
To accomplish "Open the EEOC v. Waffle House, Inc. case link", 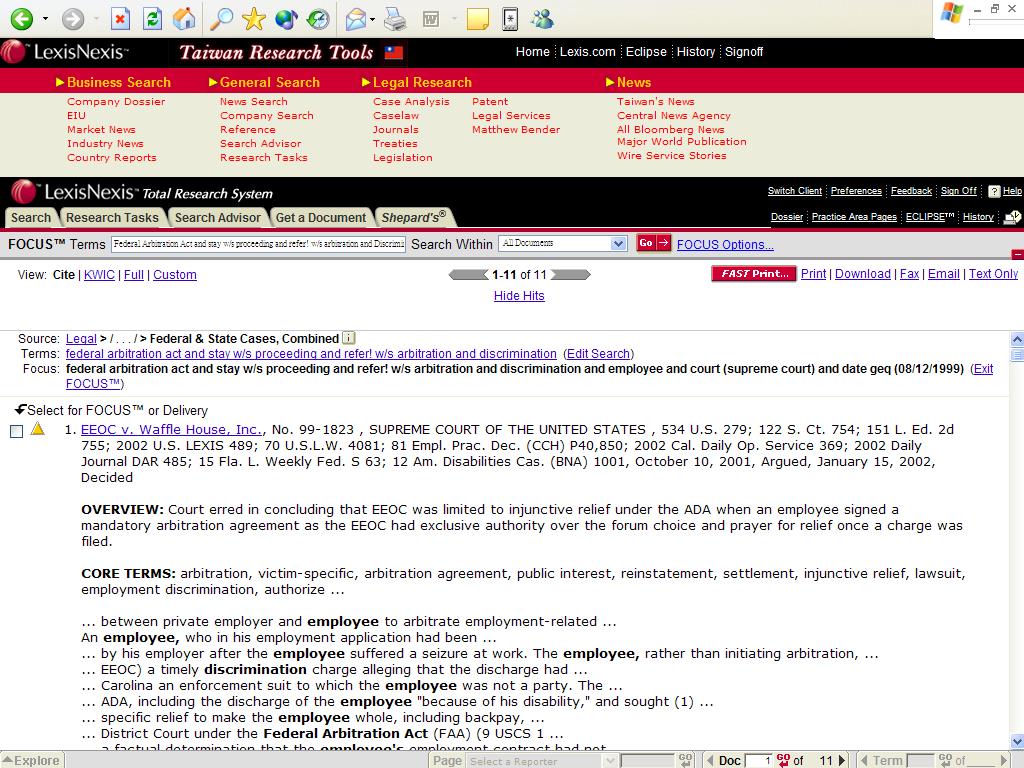I will (x=172, y=430).
